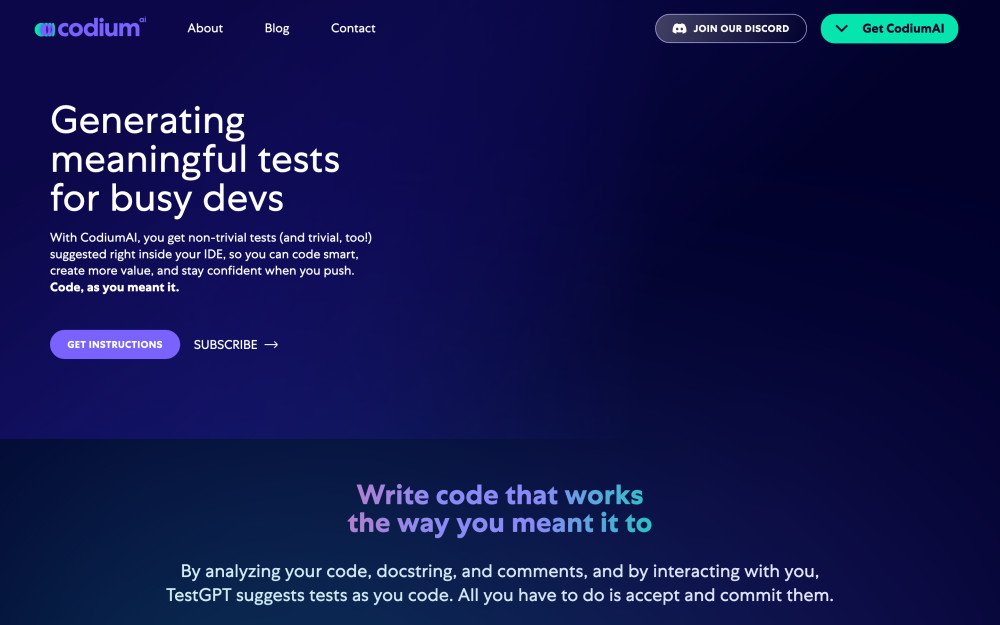Screen dimensions: 1000x625
Task: Click the arrow icon beside Subscribe
Action: coord(271,345)
